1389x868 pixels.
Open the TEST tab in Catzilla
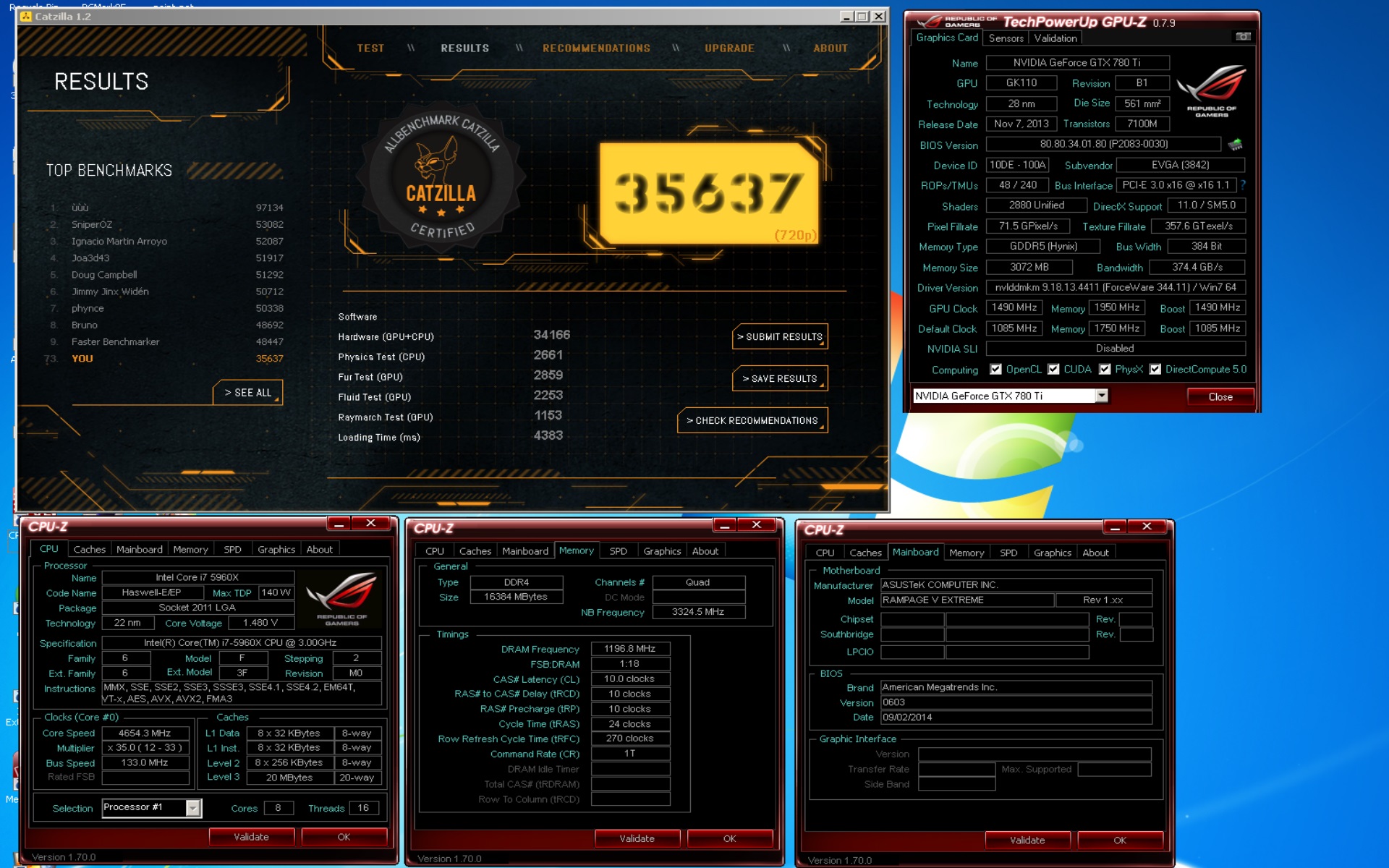[x=370, y=48]
